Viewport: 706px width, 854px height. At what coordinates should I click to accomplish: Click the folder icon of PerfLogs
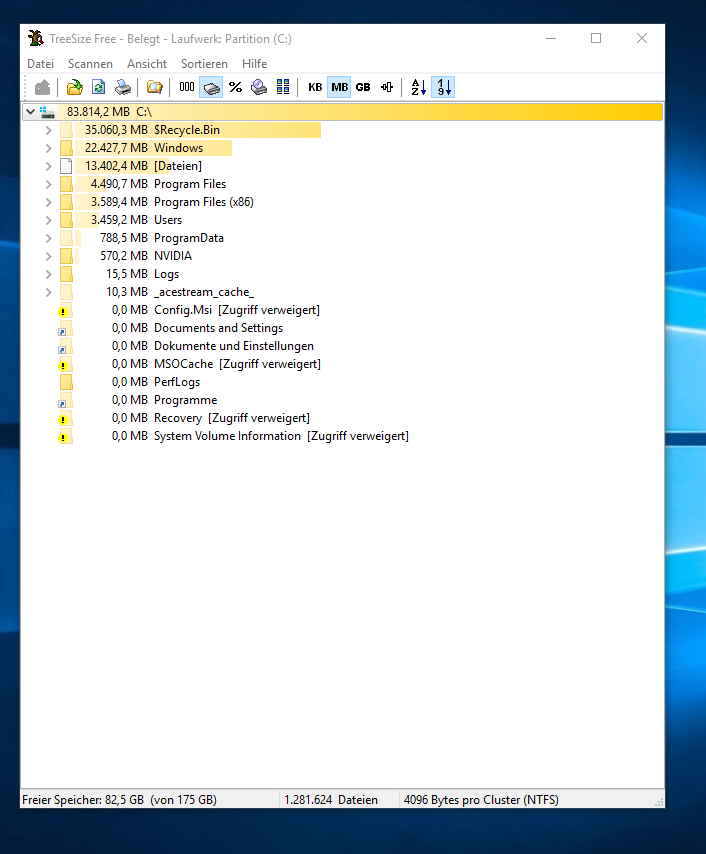[x=66, y=382]
